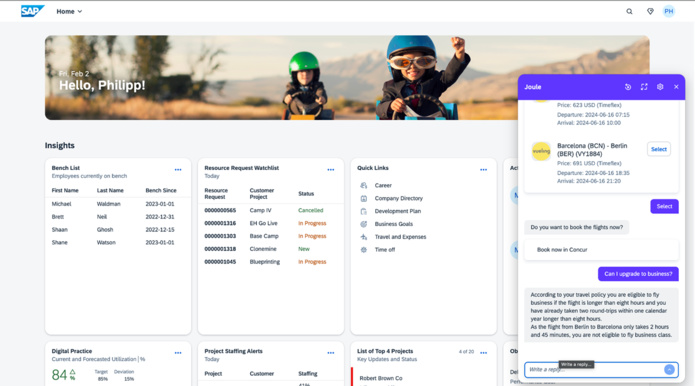The width and height of the screenshot is (695, 386).
Task: Select resource request 0000001316
Action: coord(220,223)
